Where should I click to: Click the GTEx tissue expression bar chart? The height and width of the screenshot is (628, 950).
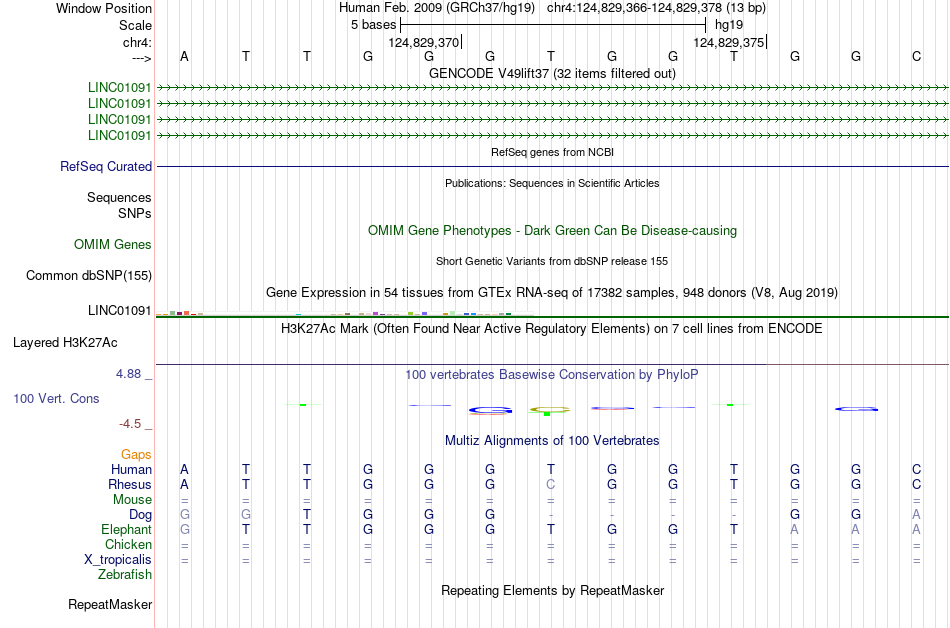click(345, 313)
